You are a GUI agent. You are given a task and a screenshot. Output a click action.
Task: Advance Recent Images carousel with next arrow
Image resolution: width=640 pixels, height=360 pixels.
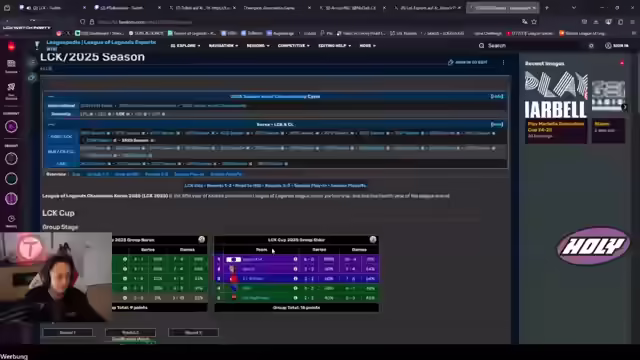point(624,107)
